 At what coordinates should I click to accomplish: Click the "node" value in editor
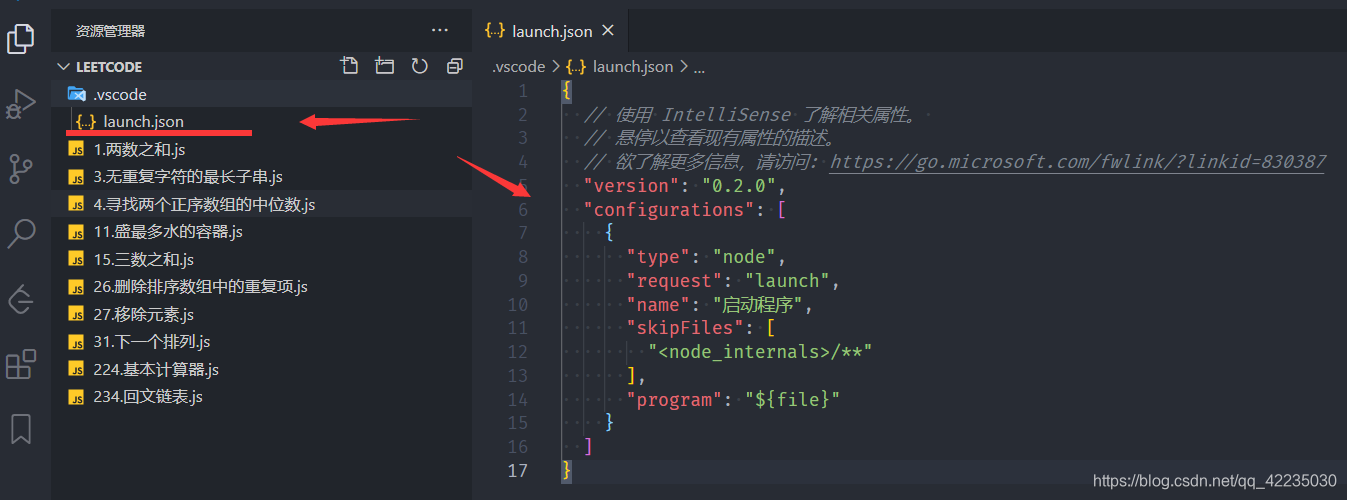click(744, 257)
